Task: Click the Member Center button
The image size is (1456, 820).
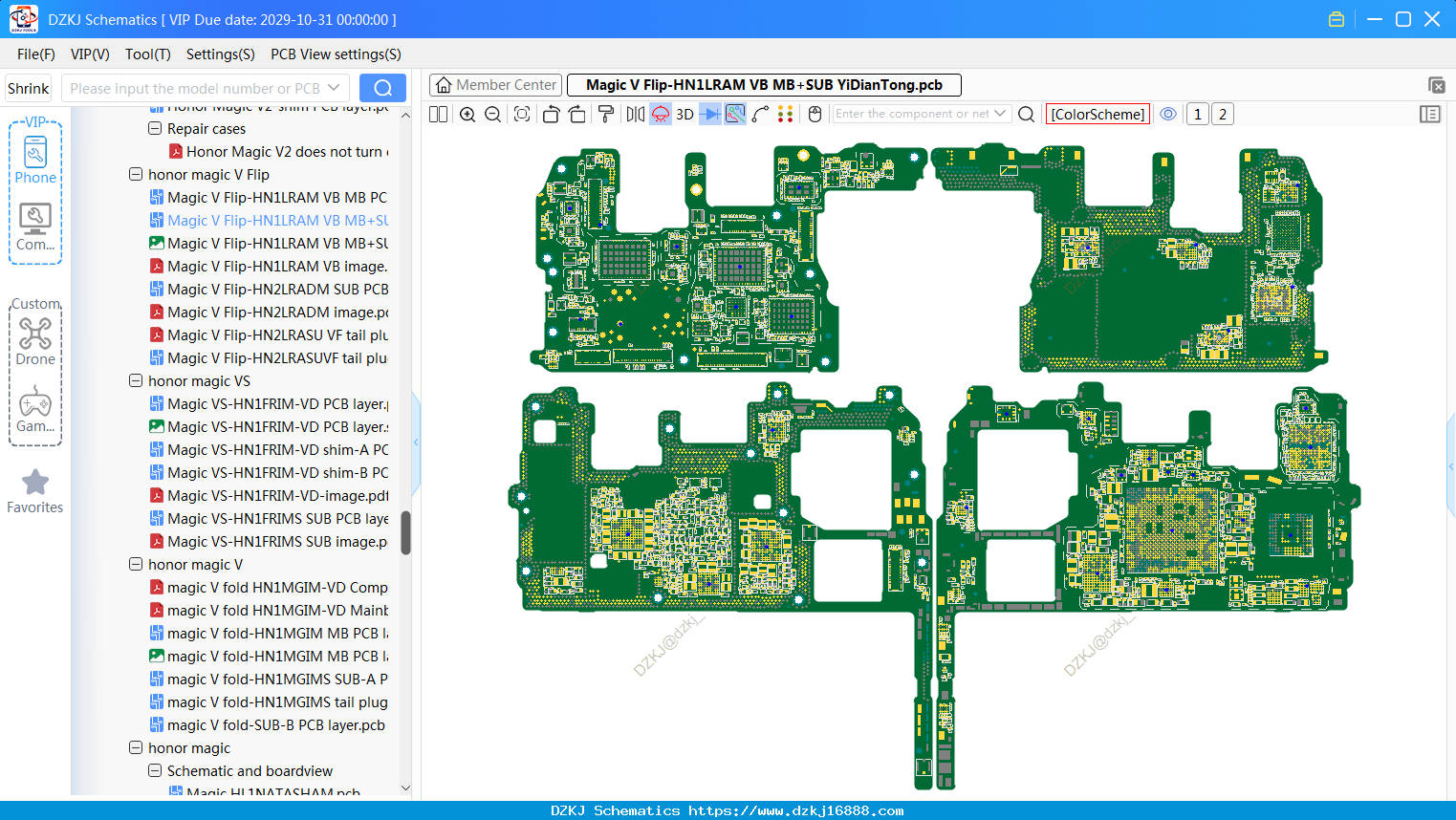Action: point(495,85)
